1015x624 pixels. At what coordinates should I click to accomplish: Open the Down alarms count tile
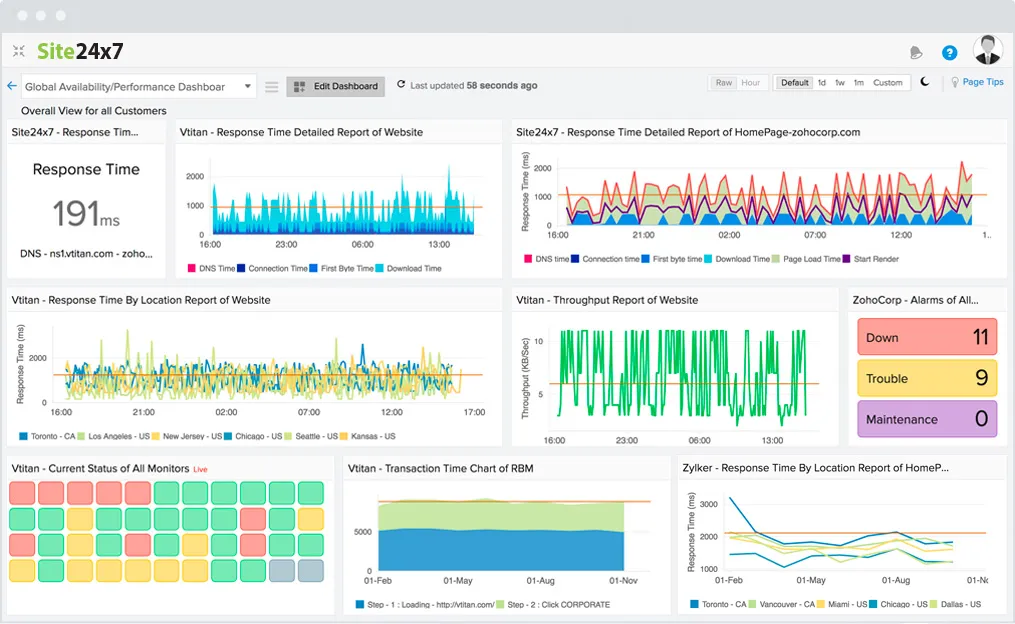926,337
